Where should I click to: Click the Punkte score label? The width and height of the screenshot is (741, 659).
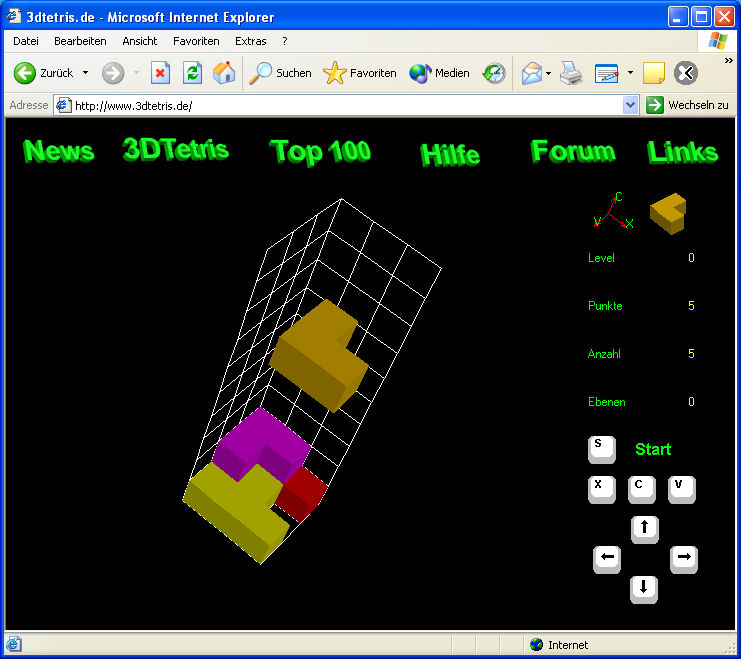605,306
